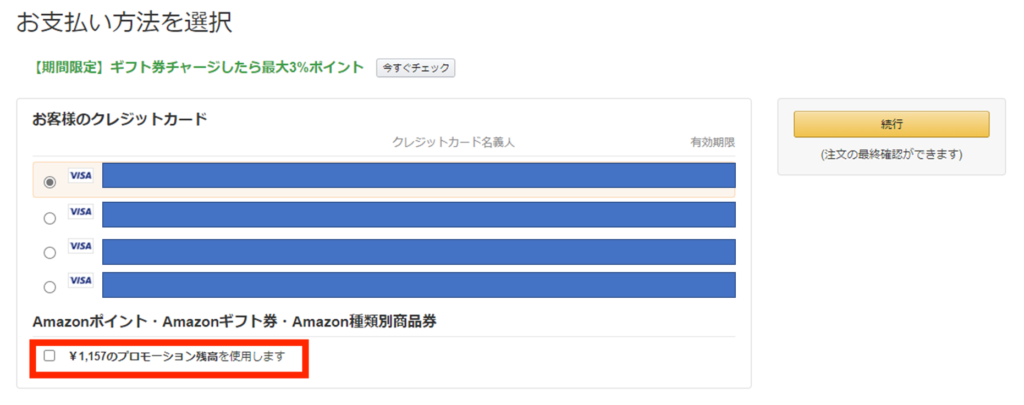The height and width of the screenshot is (405, 1024).
Task: Click the VISA logo of the first card
Action: point(81,176)
